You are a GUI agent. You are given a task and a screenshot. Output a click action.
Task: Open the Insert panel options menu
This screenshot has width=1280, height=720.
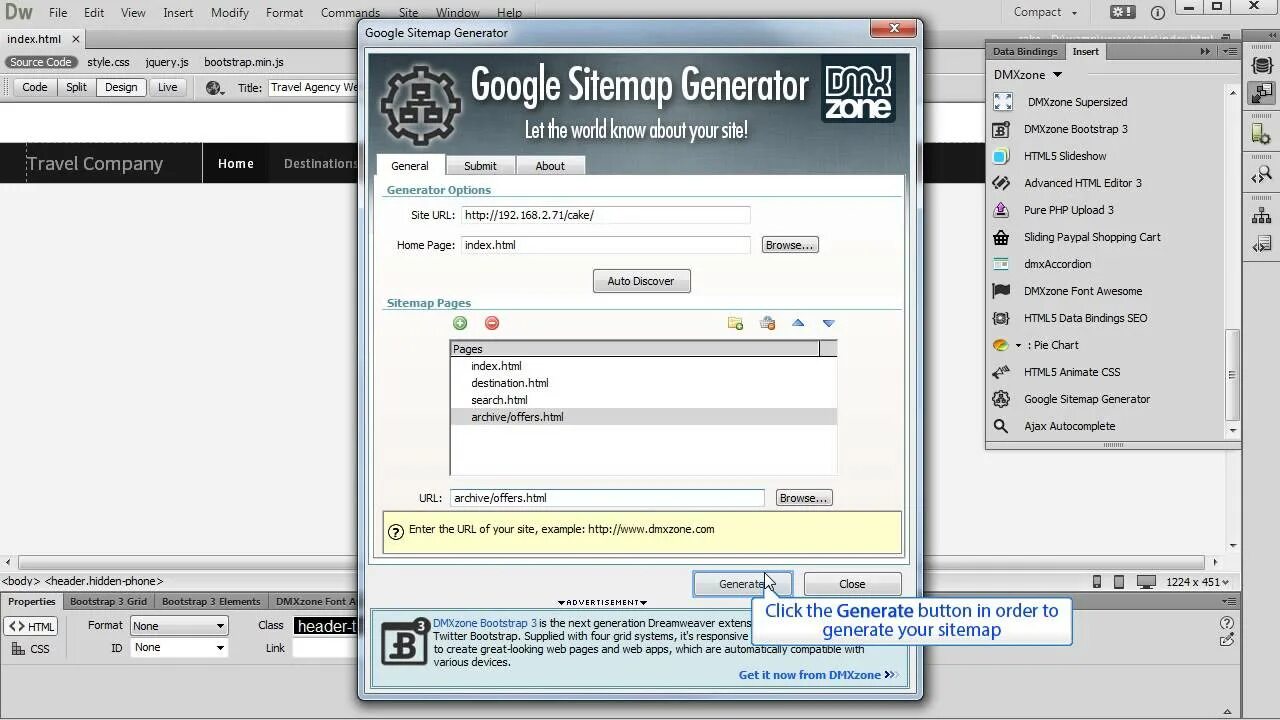click(1231, 51)
